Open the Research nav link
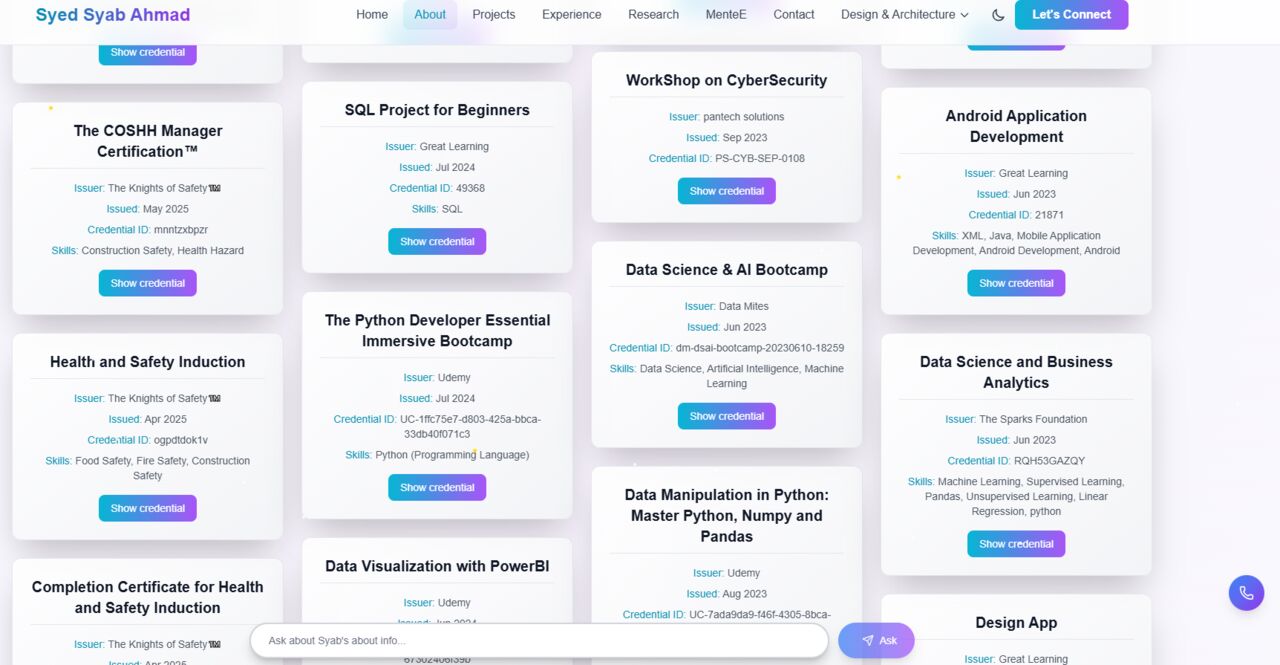The image size is (1280, 665). point(653,15)
